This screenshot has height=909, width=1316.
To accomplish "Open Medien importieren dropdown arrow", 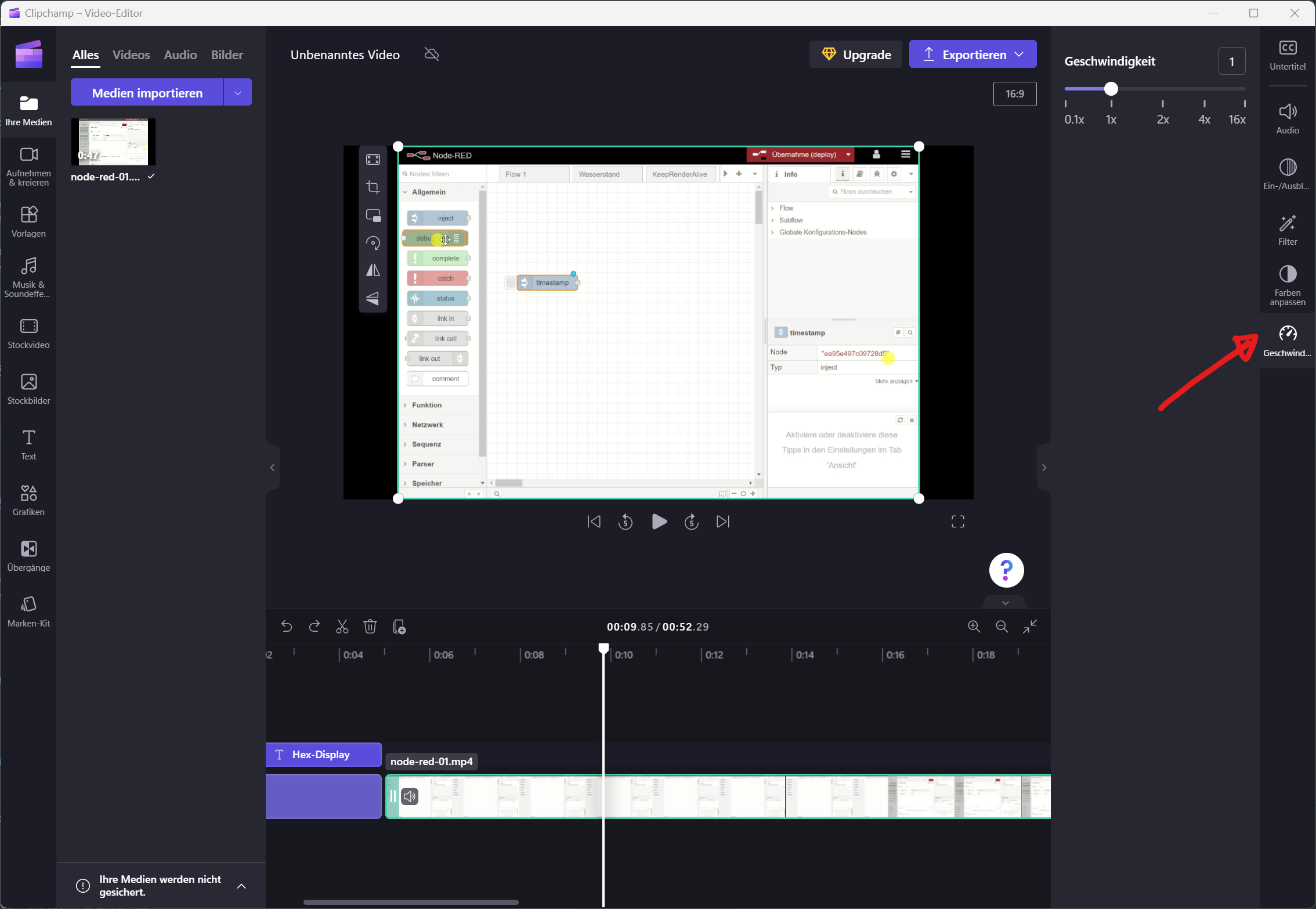I will pos(238,92).
